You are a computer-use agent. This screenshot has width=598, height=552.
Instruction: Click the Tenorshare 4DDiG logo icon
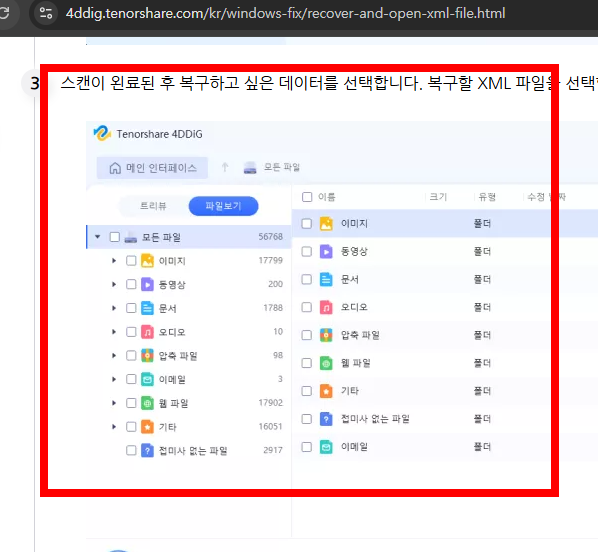[102, 134]
